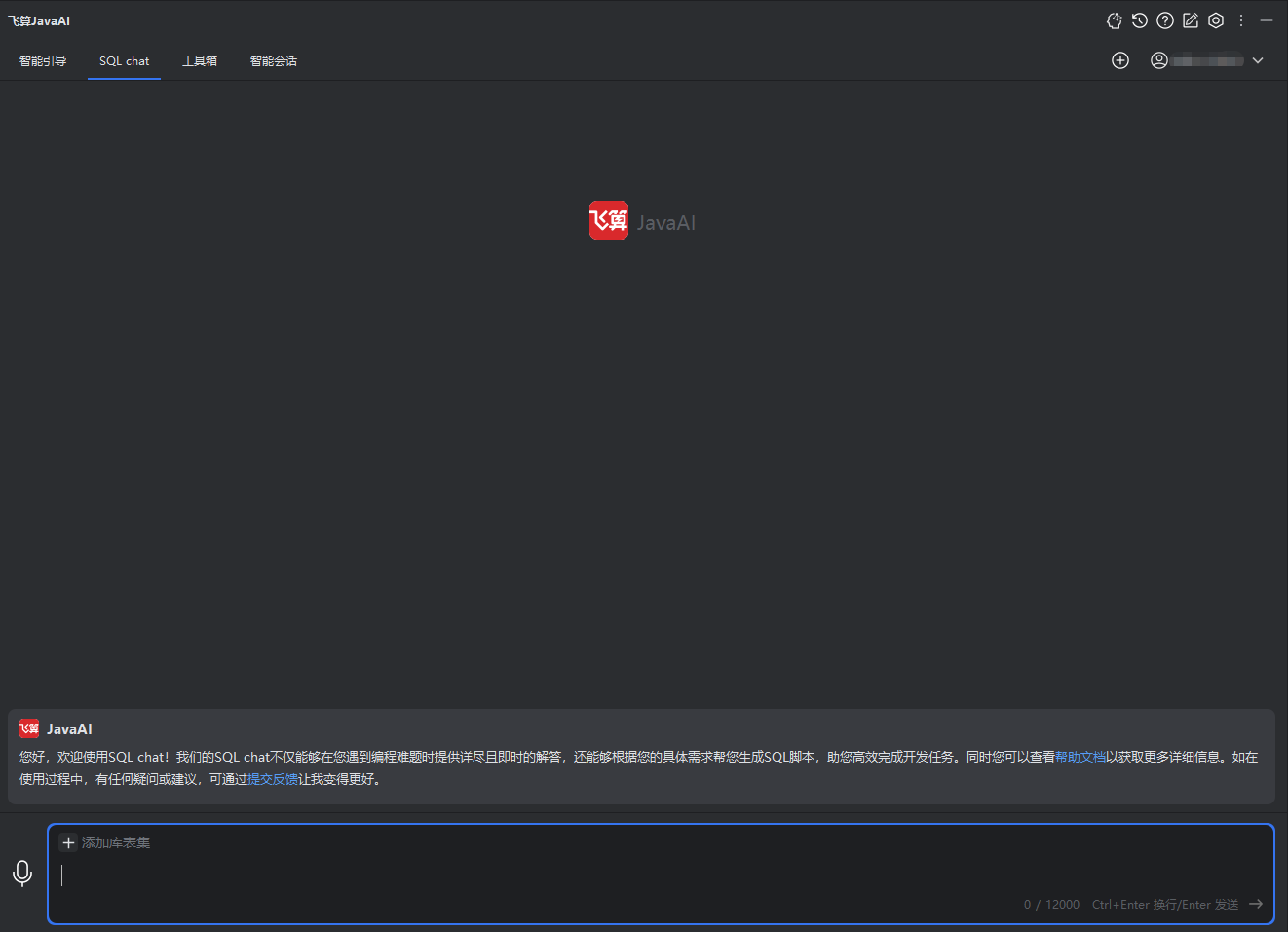Open the chat history clock icon

1140,20
